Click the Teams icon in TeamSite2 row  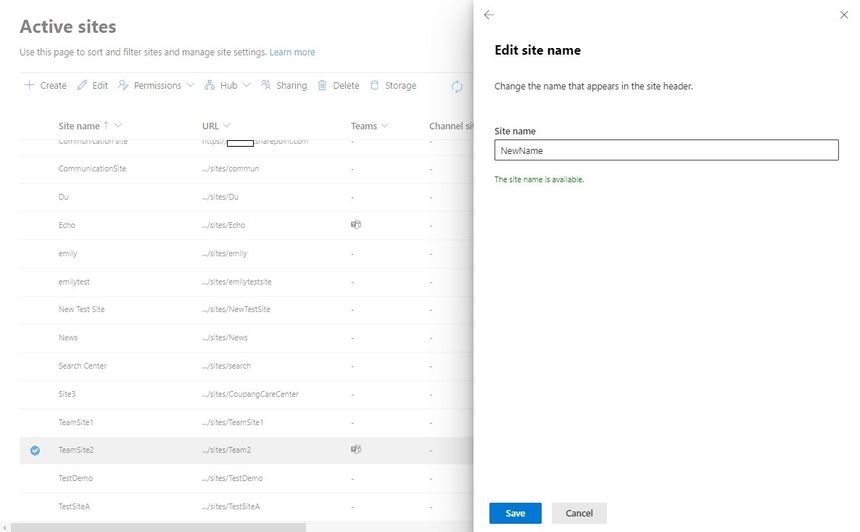[x=356, y=449]
